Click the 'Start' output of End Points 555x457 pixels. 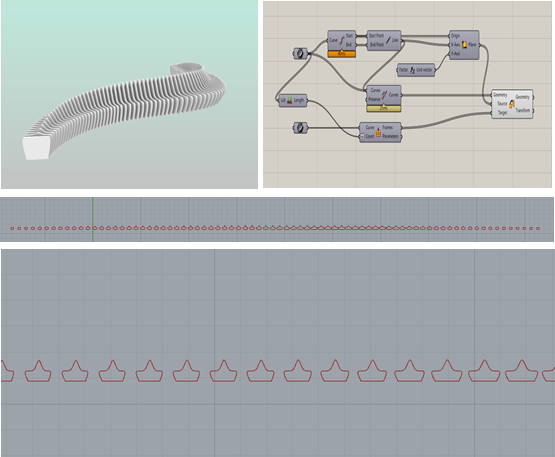(349, 36)
